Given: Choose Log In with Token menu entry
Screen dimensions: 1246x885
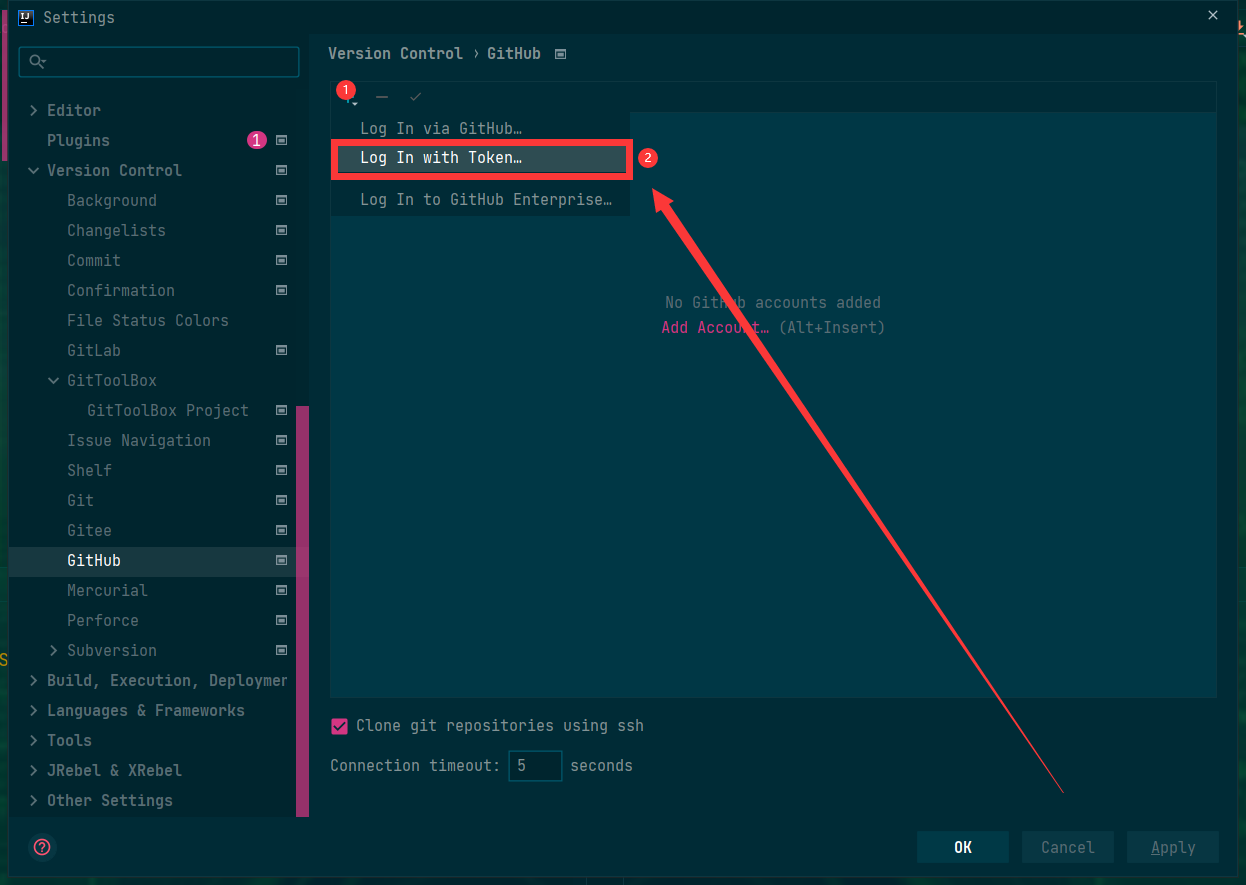Looking at the screenshot, I should (x=480, y=158).
